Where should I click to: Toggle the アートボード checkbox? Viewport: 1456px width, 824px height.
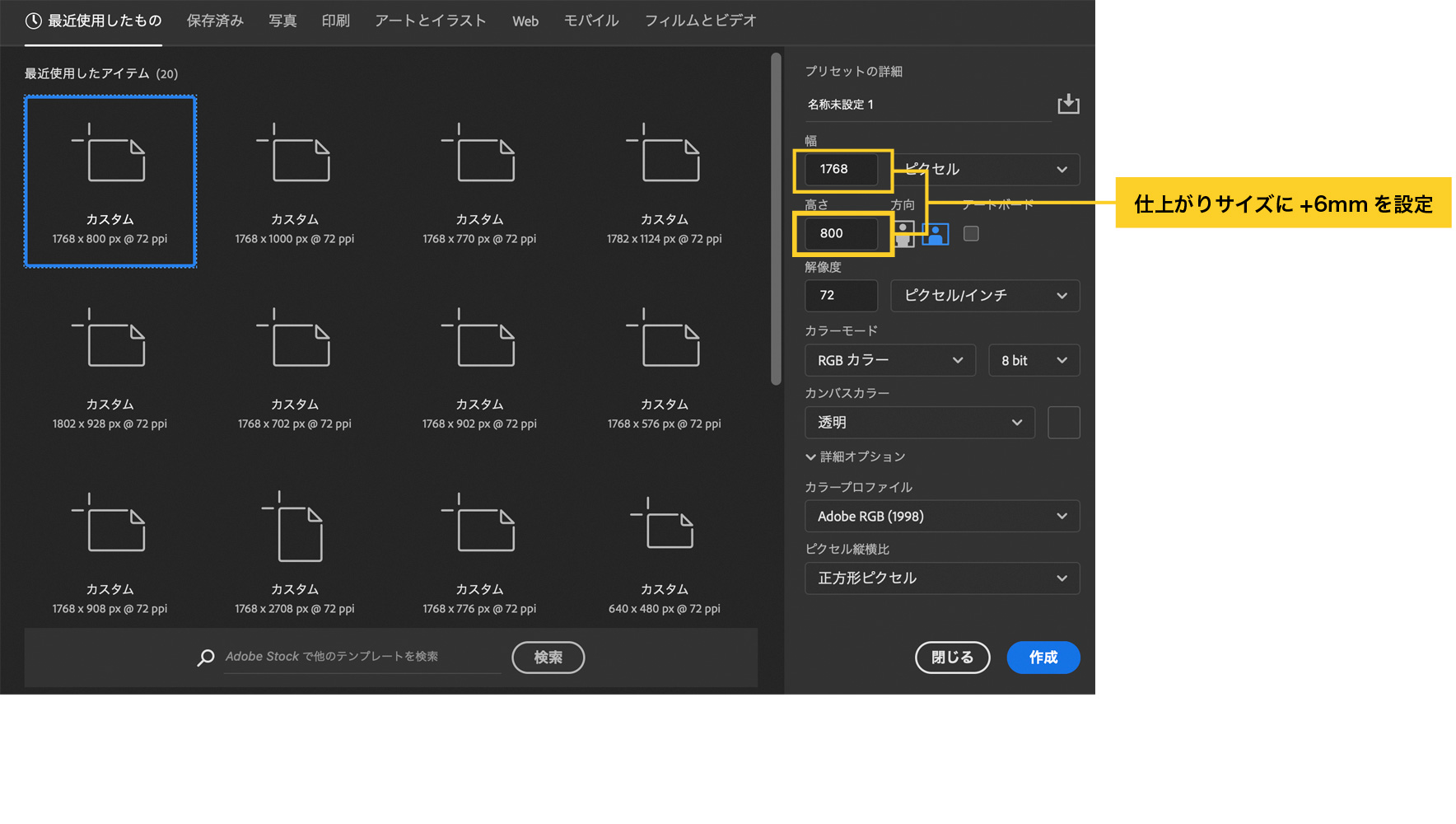pos(971,233)
